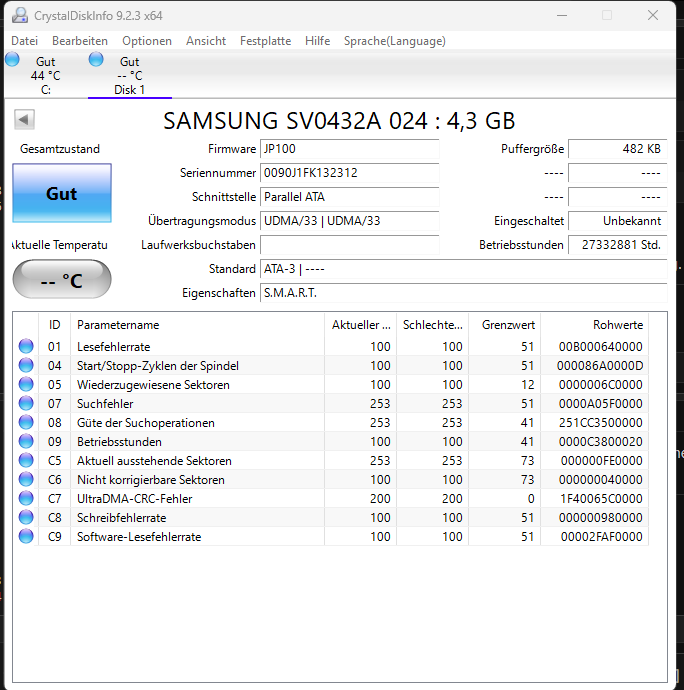Click the ID column header
Screen dimensions: 684x690
point(55,325)
